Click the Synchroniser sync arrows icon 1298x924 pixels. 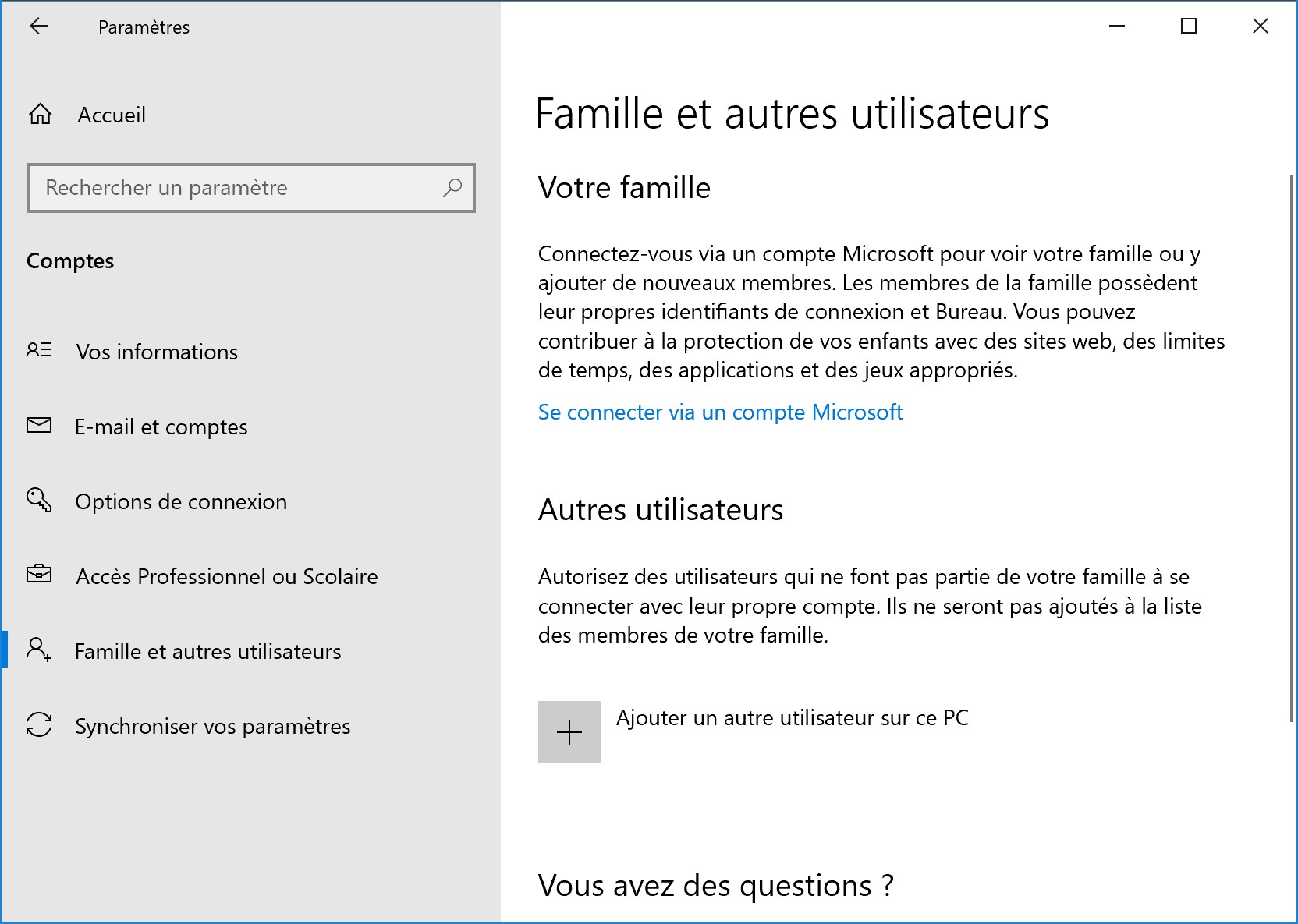click(39, 724)
